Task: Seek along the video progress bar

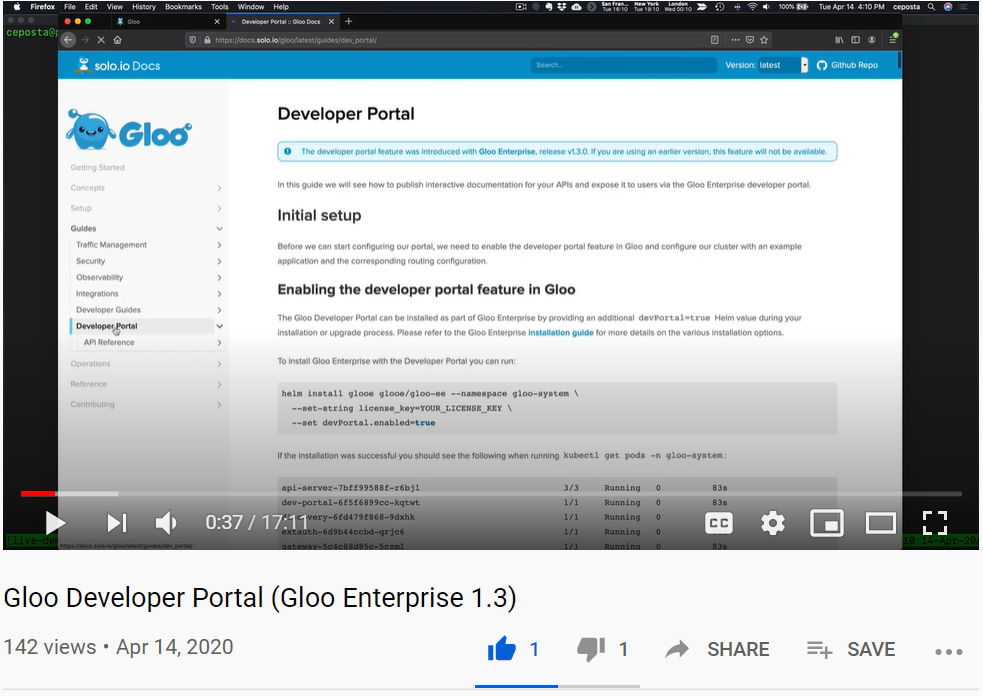Action: 491,494
